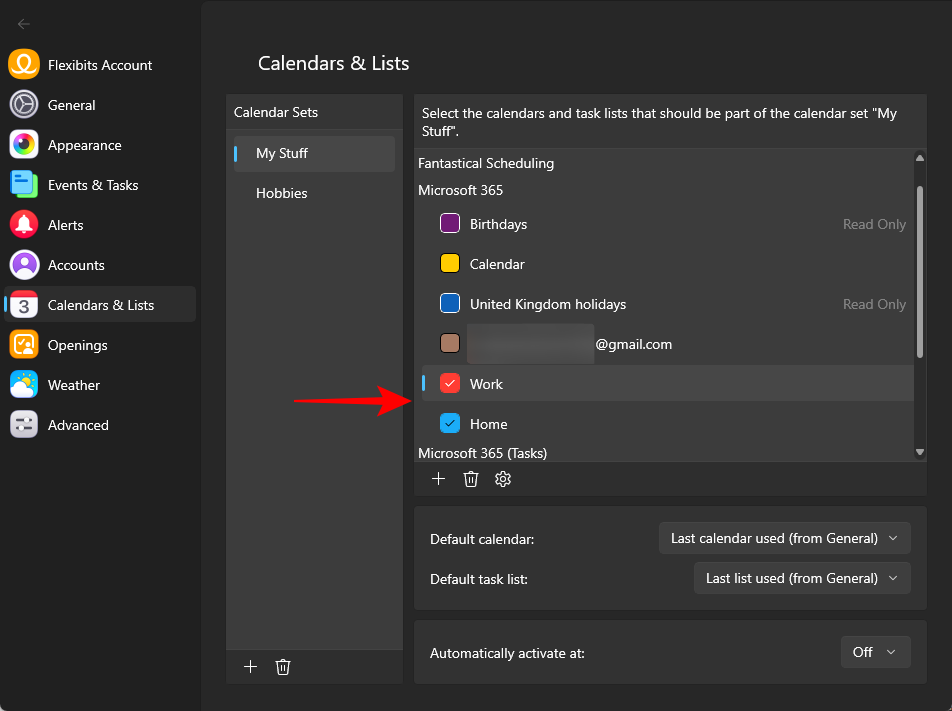Uncheck the Home calendar checkbox
Viewport: 952px width, 711px height.
[450, 424]
